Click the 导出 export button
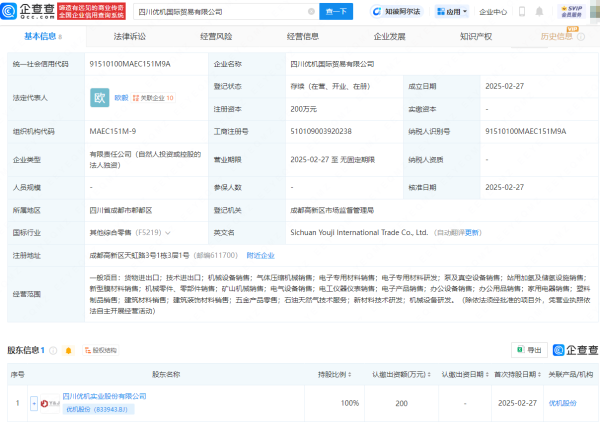Image resolution: width=600 pixels, height=422 pixels. 530,350
